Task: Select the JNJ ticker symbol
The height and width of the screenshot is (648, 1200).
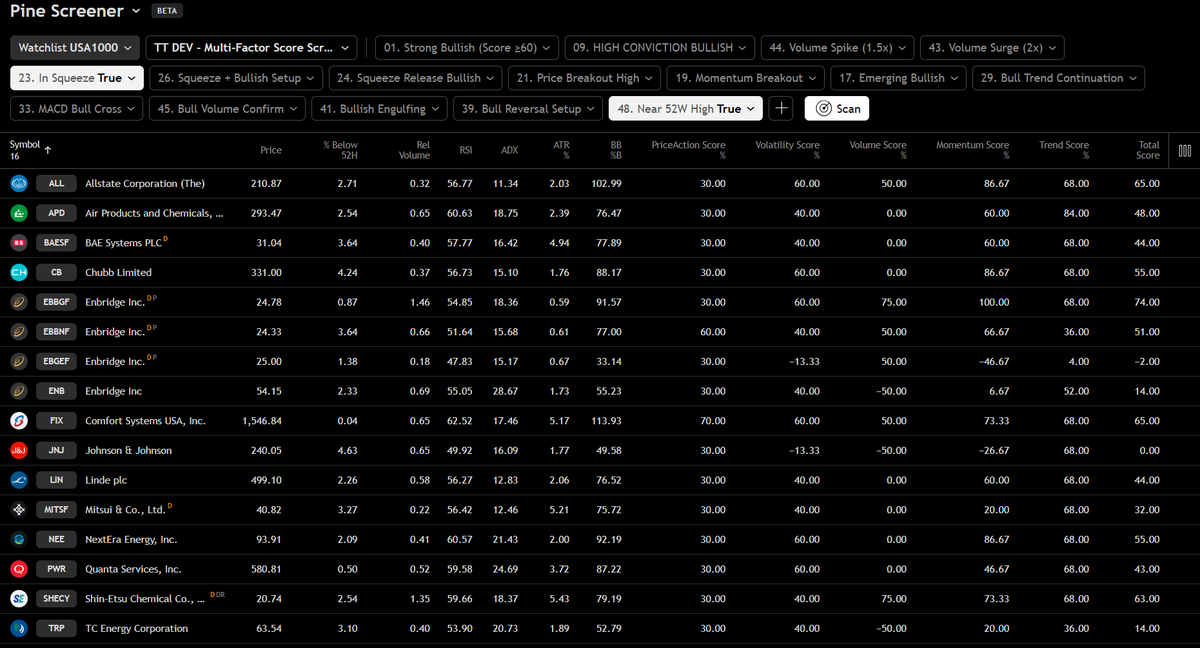Action: (x=56, y=451)
